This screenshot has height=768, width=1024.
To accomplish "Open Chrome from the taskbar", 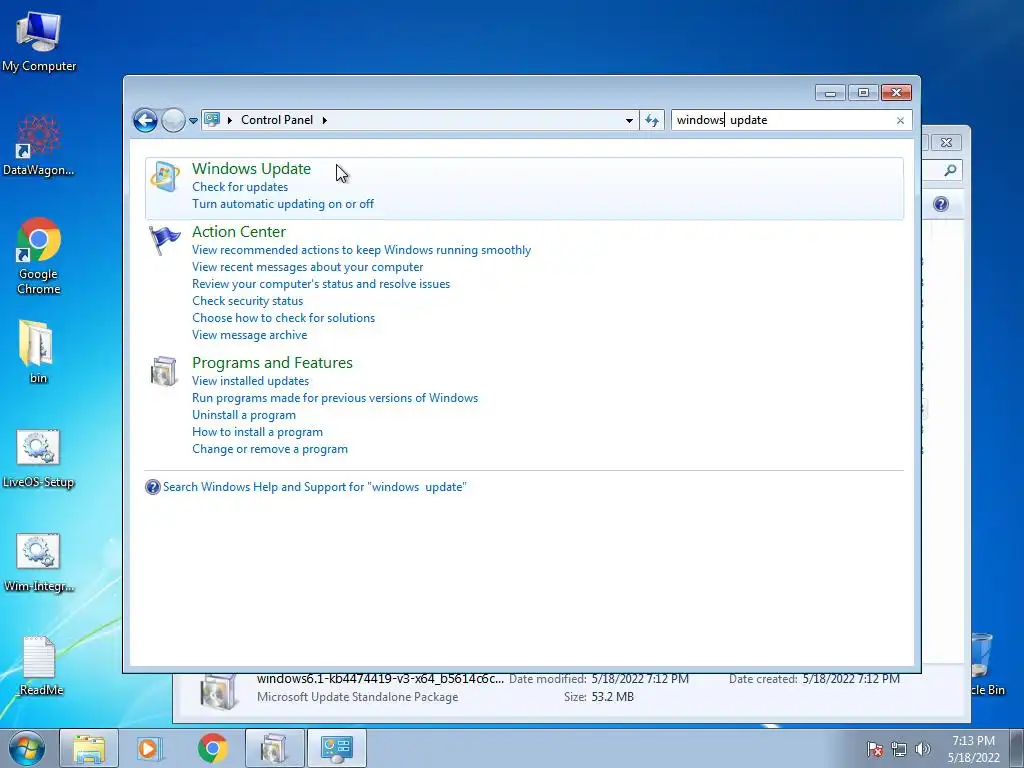I will [x=213, y=748].
